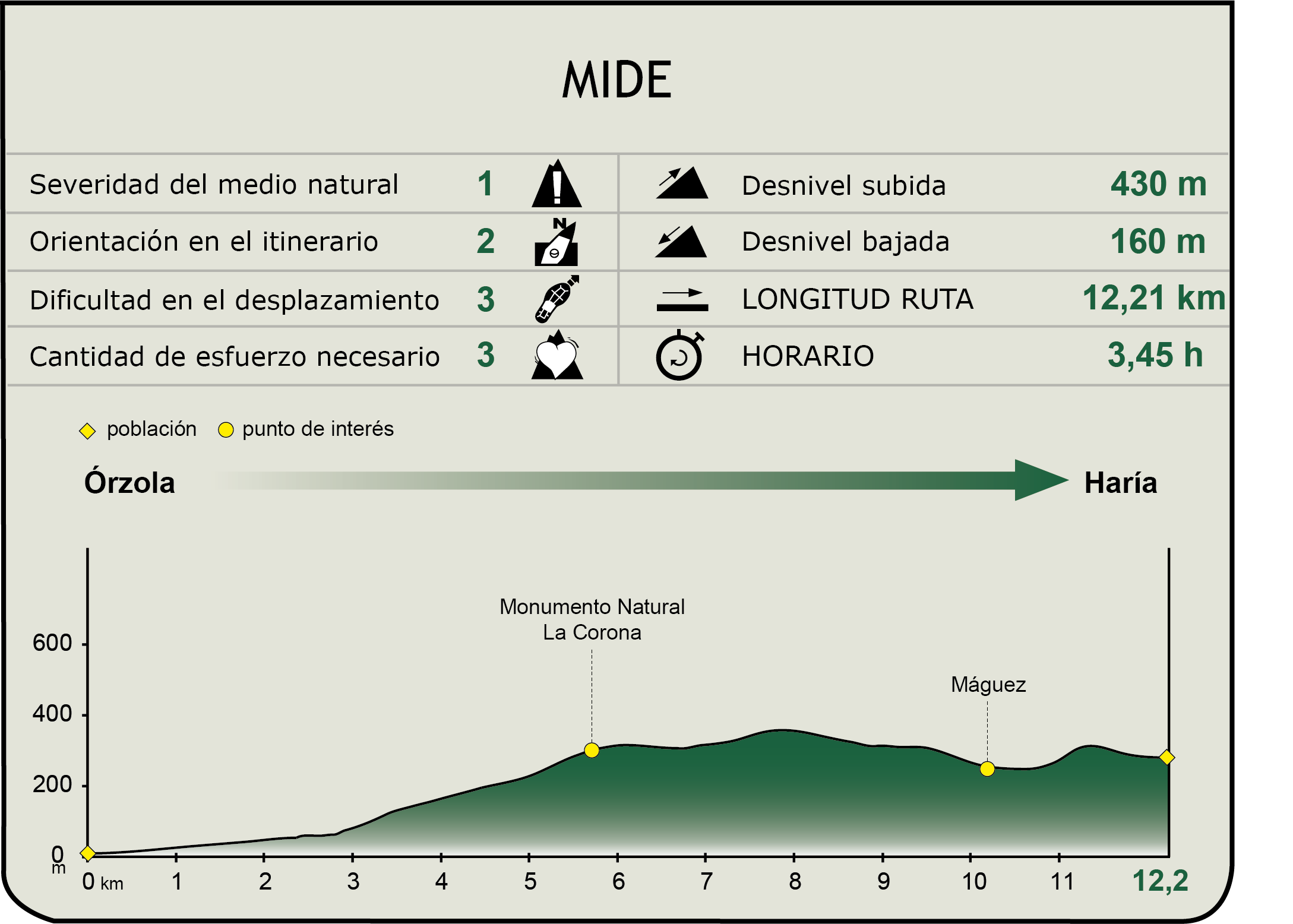Click the 10 km axis label
The image size is (1293, 924).
974,882
